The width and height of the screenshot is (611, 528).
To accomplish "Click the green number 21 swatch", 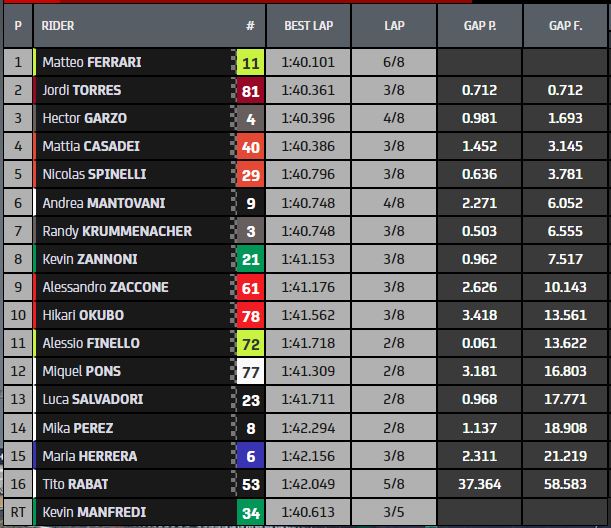I will pos(250,259).
